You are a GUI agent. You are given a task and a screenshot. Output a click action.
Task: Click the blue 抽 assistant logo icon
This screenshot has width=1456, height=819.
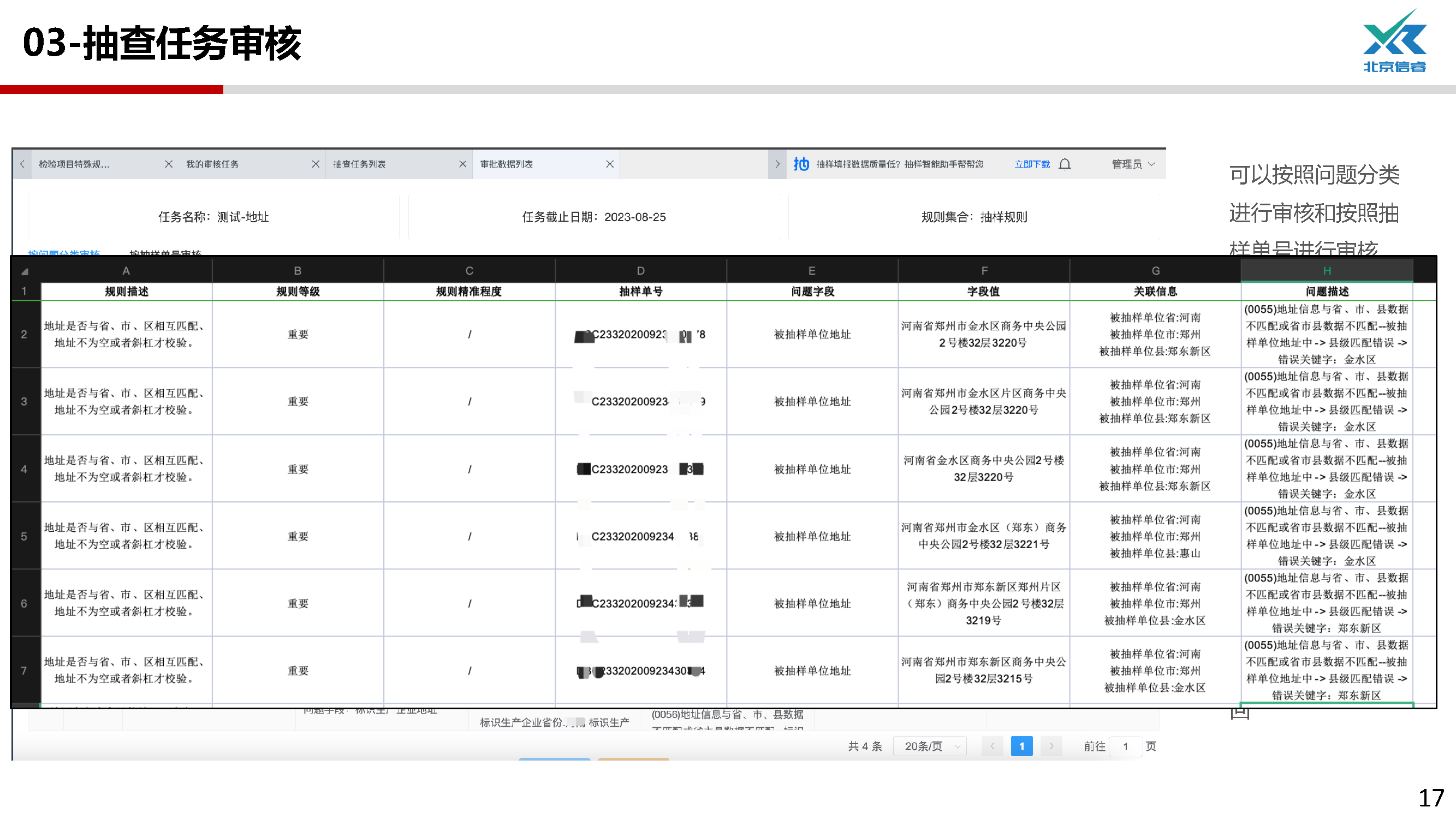coord(801,164)
